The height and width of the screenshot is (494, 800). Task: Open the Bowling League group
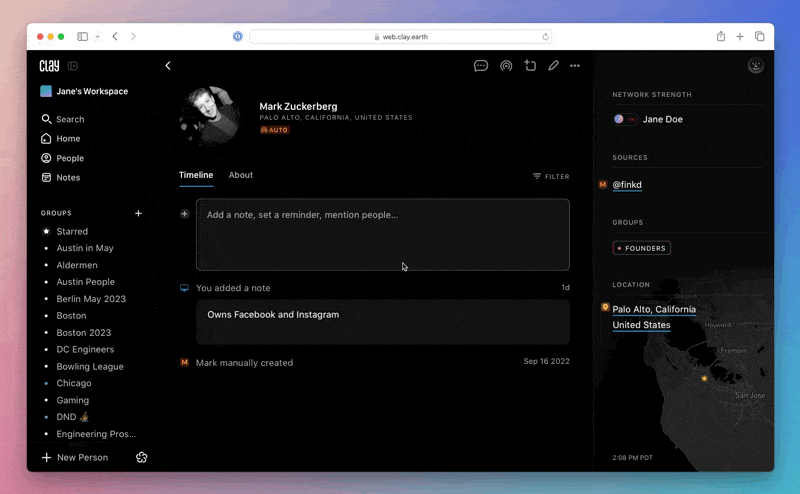coord(90,366)
